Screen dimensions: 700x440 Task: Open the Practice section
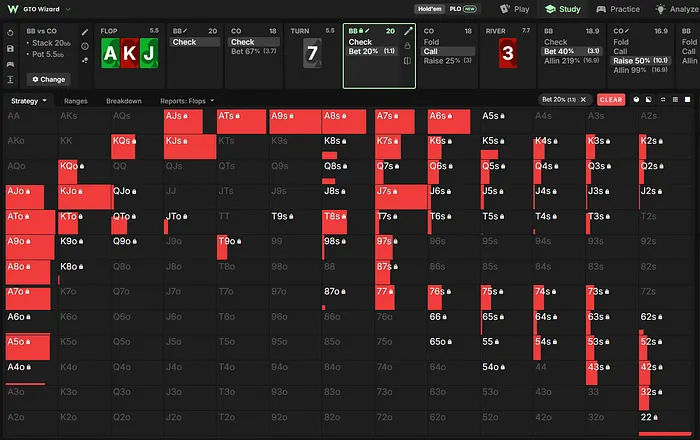[618, 9]
